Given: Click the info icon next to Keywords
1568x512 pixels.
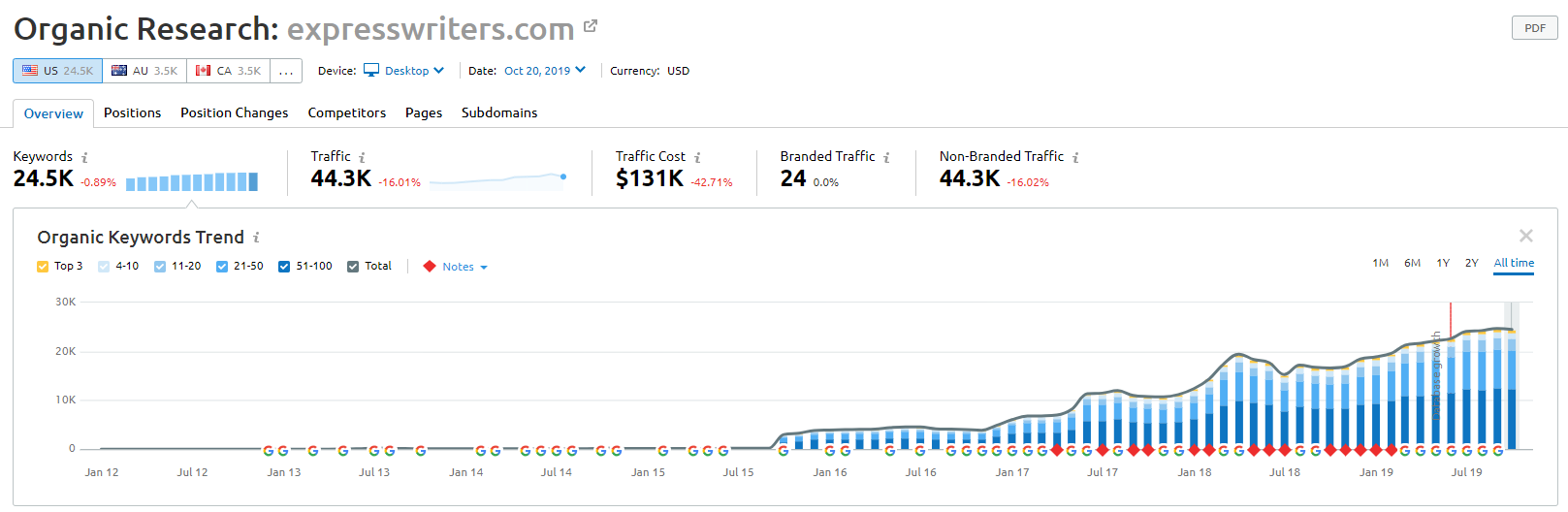Looking at the screenshot, I should [84, 157].
